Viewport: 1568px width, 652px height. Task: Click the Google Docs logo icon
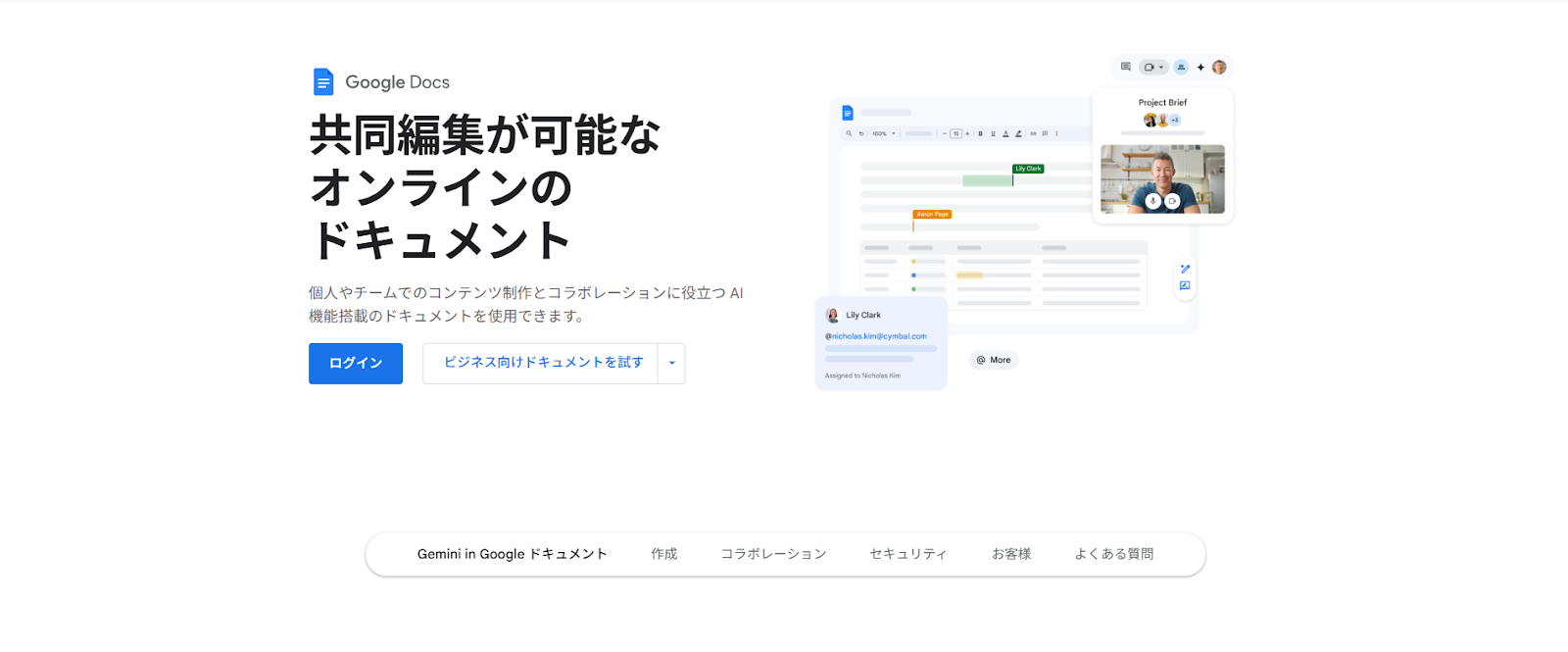[323, 82]
